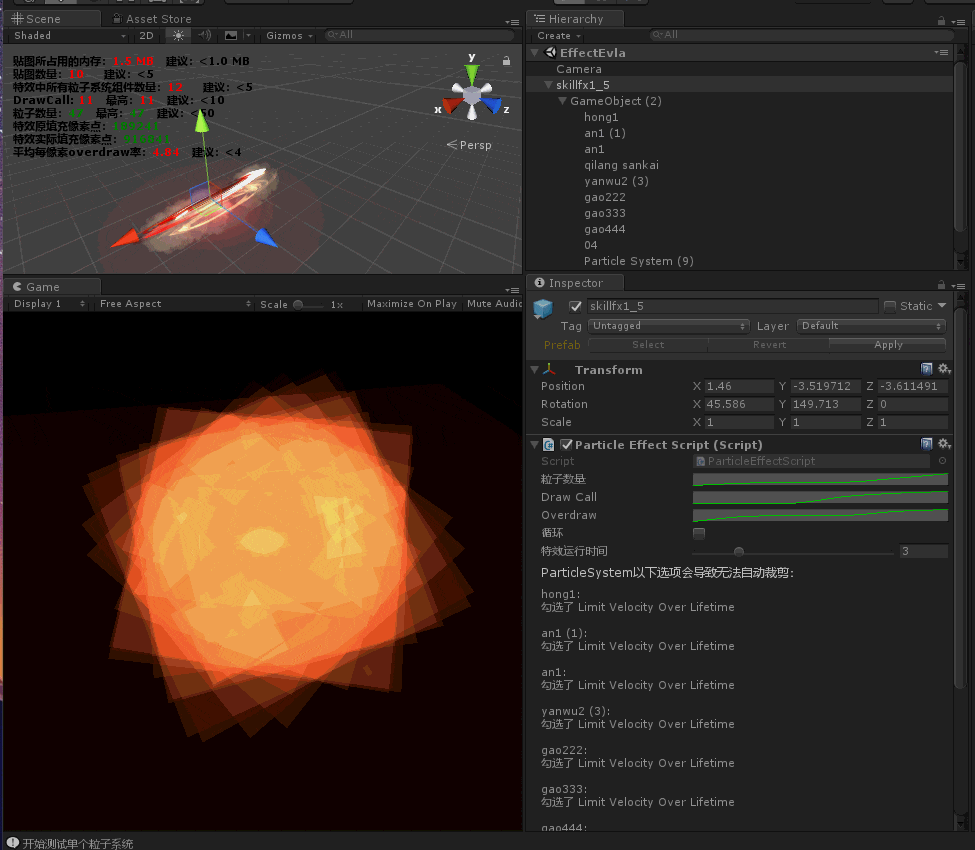Open Transform component help book icon

(927, 369)
